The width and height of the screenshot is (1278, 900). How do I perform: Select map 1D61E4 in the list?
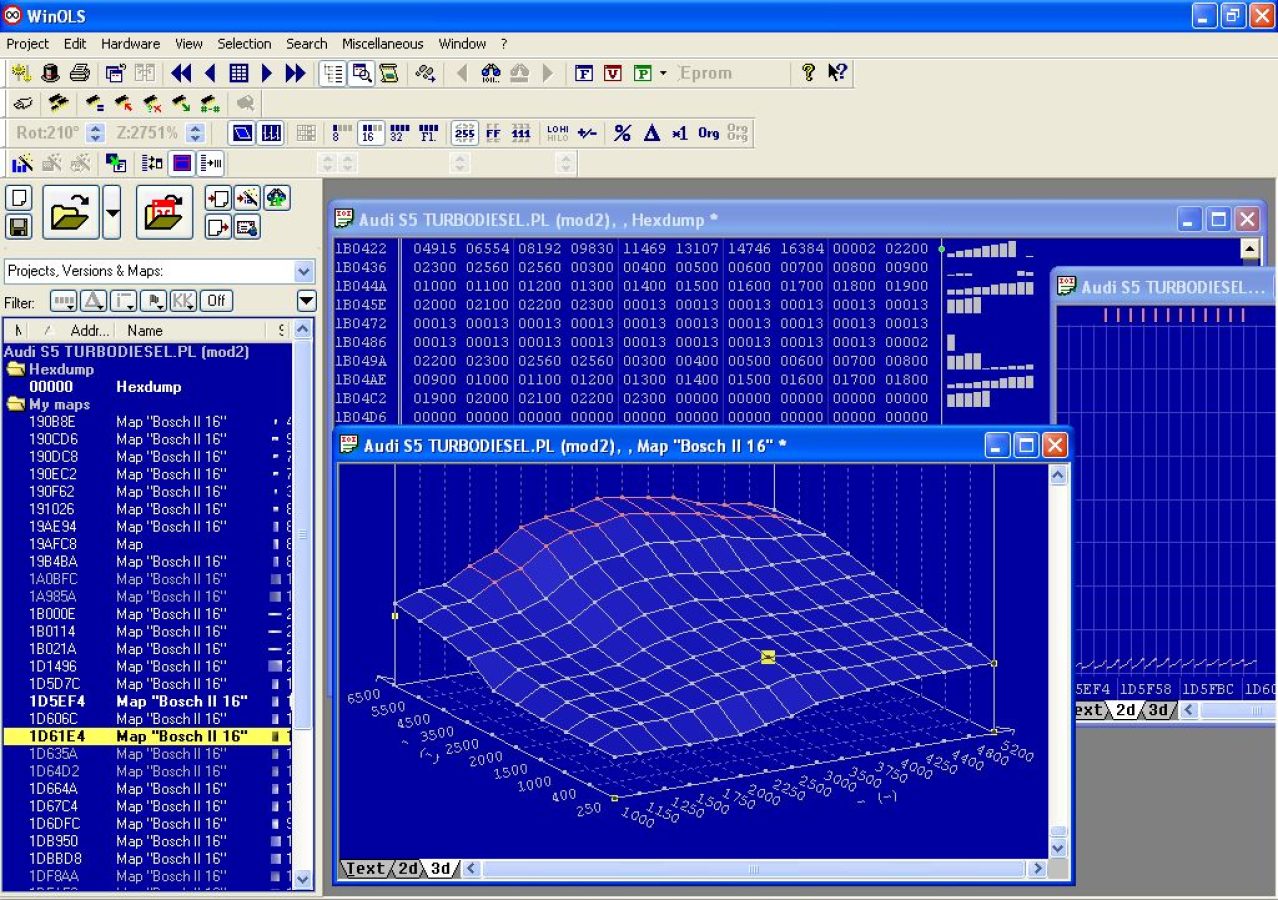(147, 736)
